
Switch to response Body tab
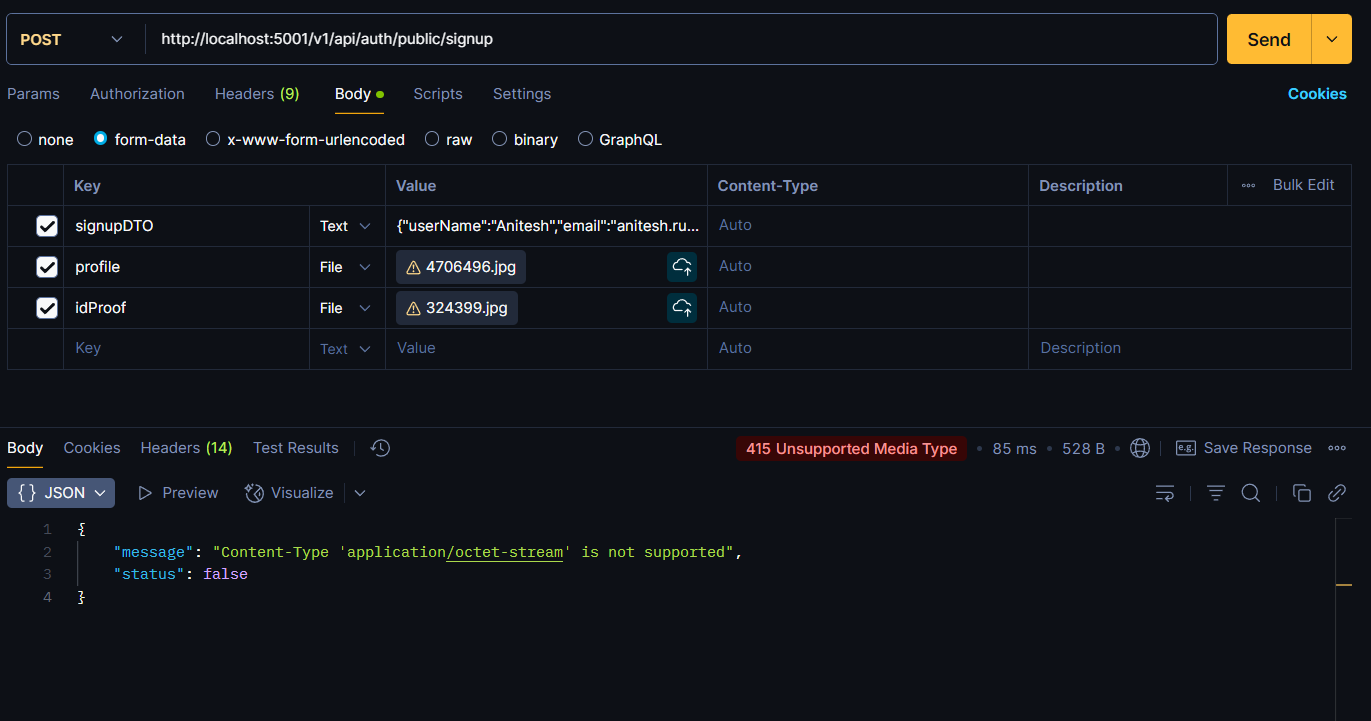[x=25, y=448]
